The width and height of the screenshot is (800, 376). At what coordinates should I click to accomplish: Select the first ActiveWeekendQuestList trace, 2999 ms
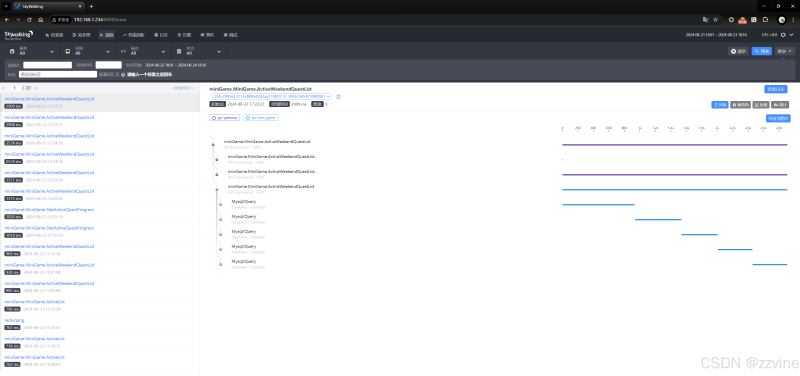100,103
